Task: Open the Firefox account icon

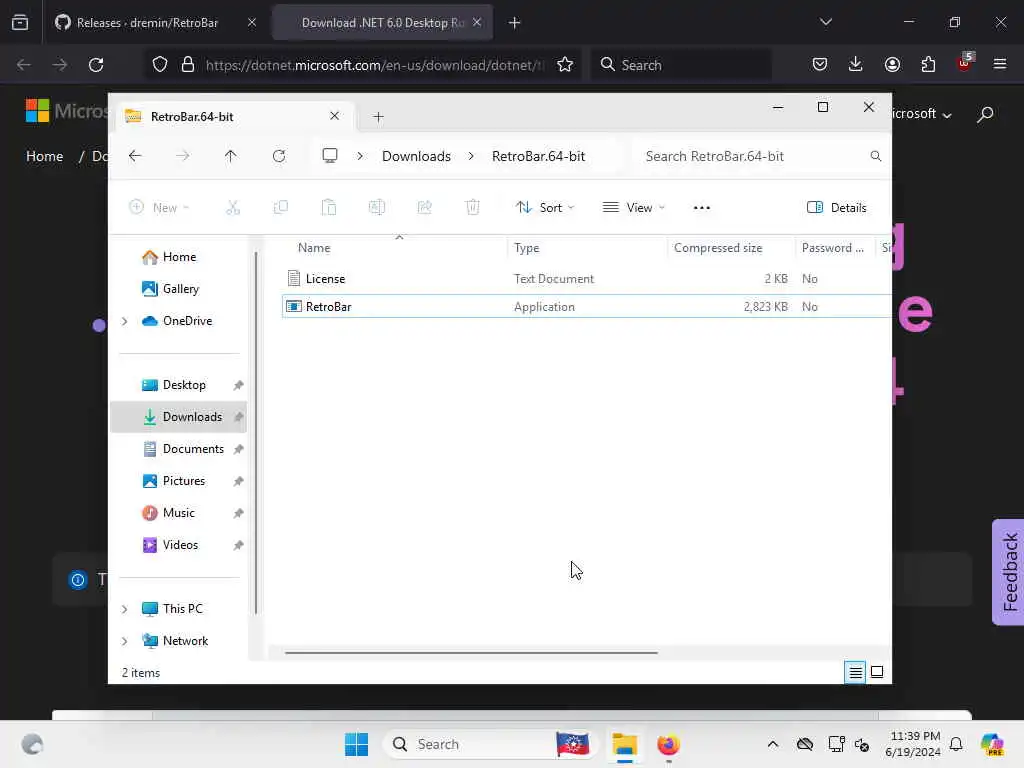Action: pyautogui.click(x=892, y=64)
